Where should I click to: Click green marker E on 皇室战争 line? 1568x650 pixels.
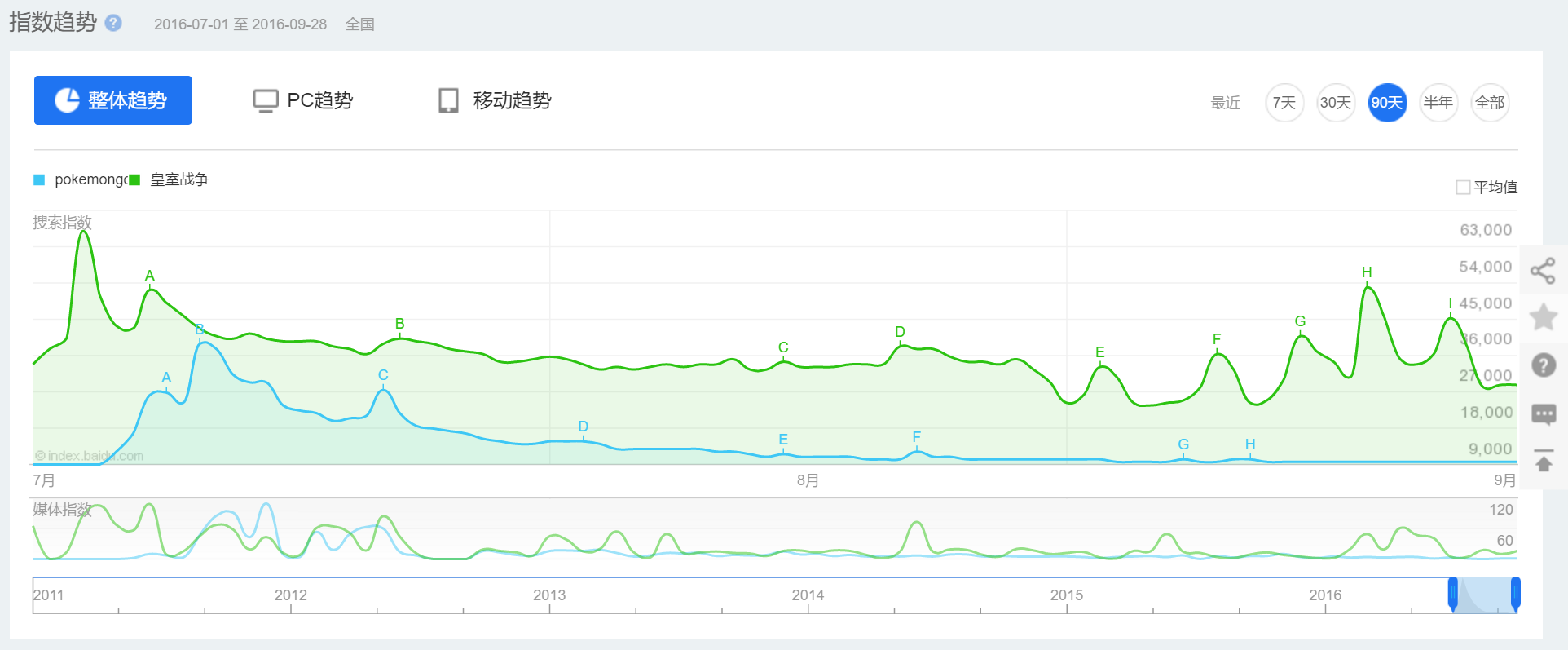coord(1100,352)
